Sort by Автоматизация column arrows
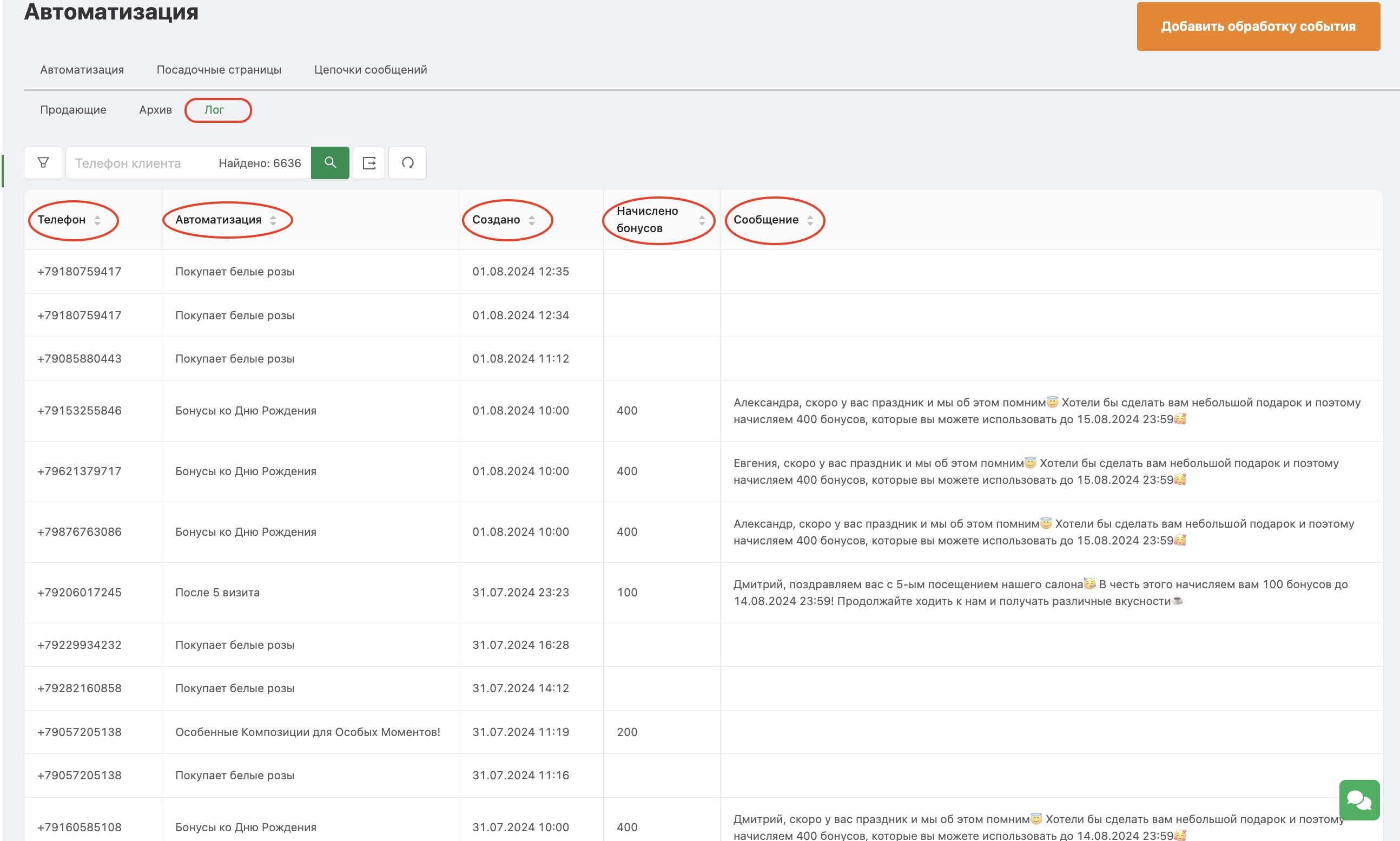Screen dimensions: 1400x841 274,220
